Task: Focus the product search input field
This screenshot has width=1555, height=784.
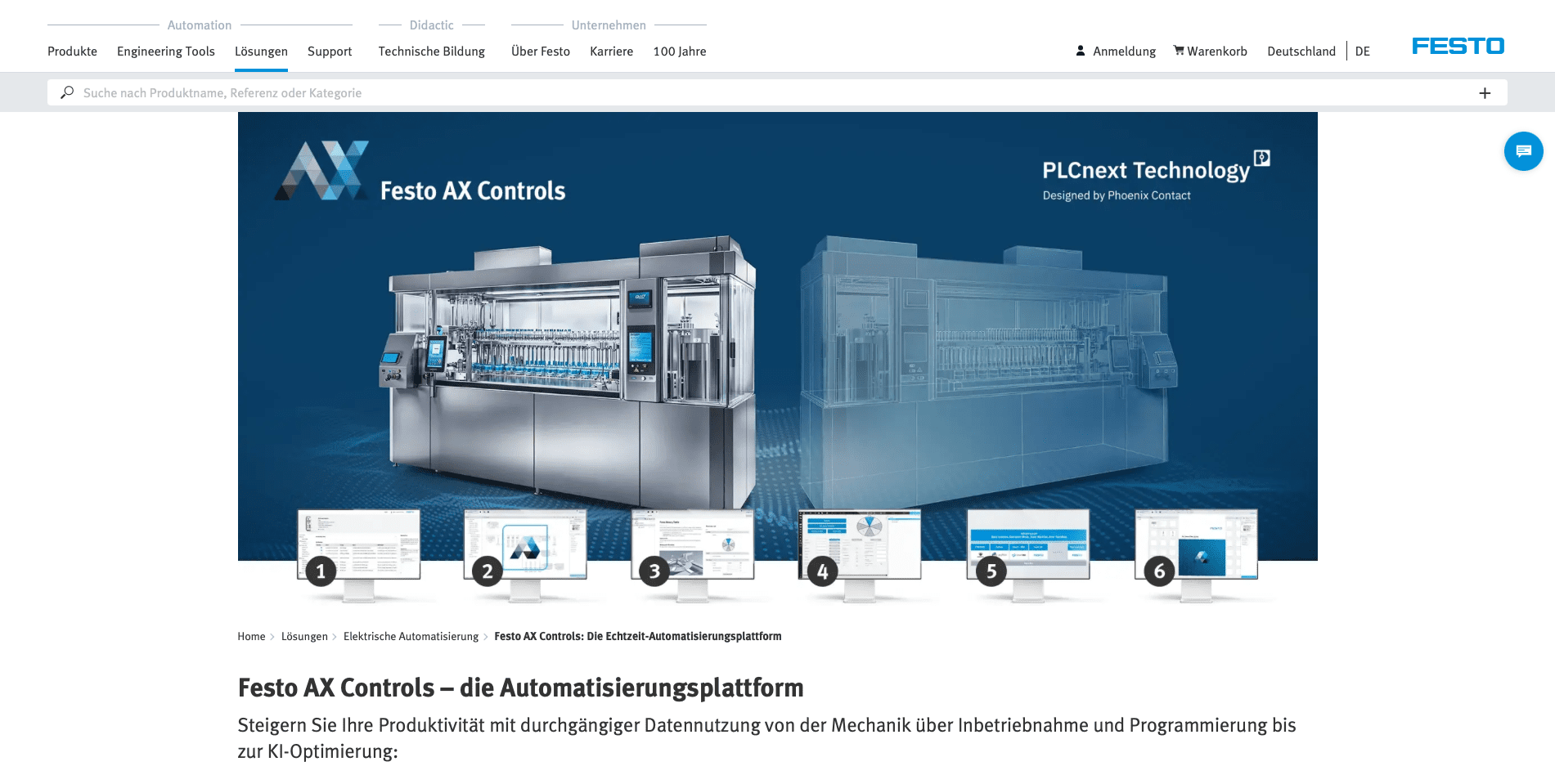Action: [x=736, y=93]
